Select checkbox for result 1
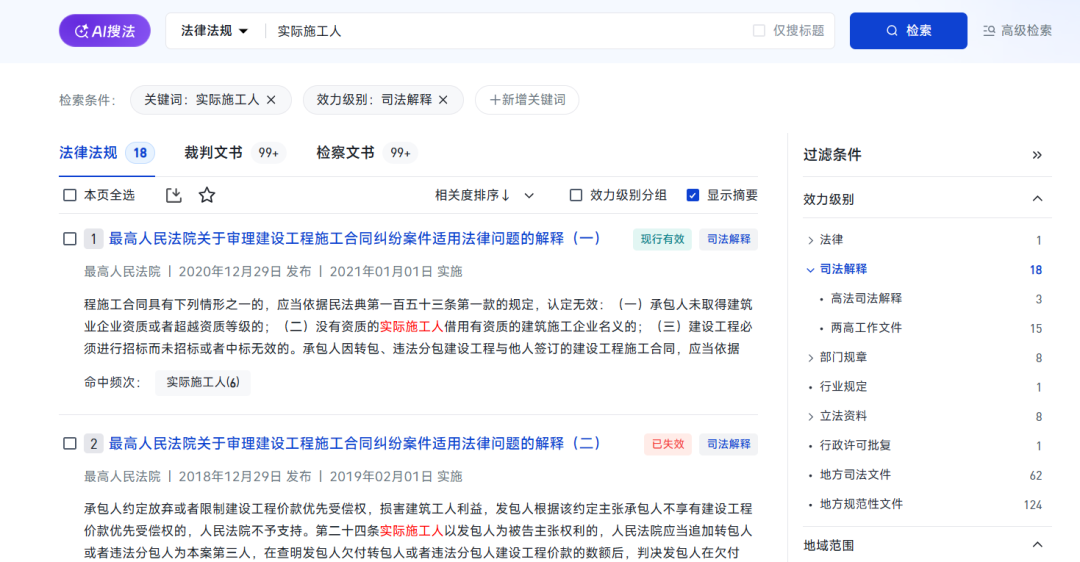Viewport: 1080px width, 562px height. [70, 239]
